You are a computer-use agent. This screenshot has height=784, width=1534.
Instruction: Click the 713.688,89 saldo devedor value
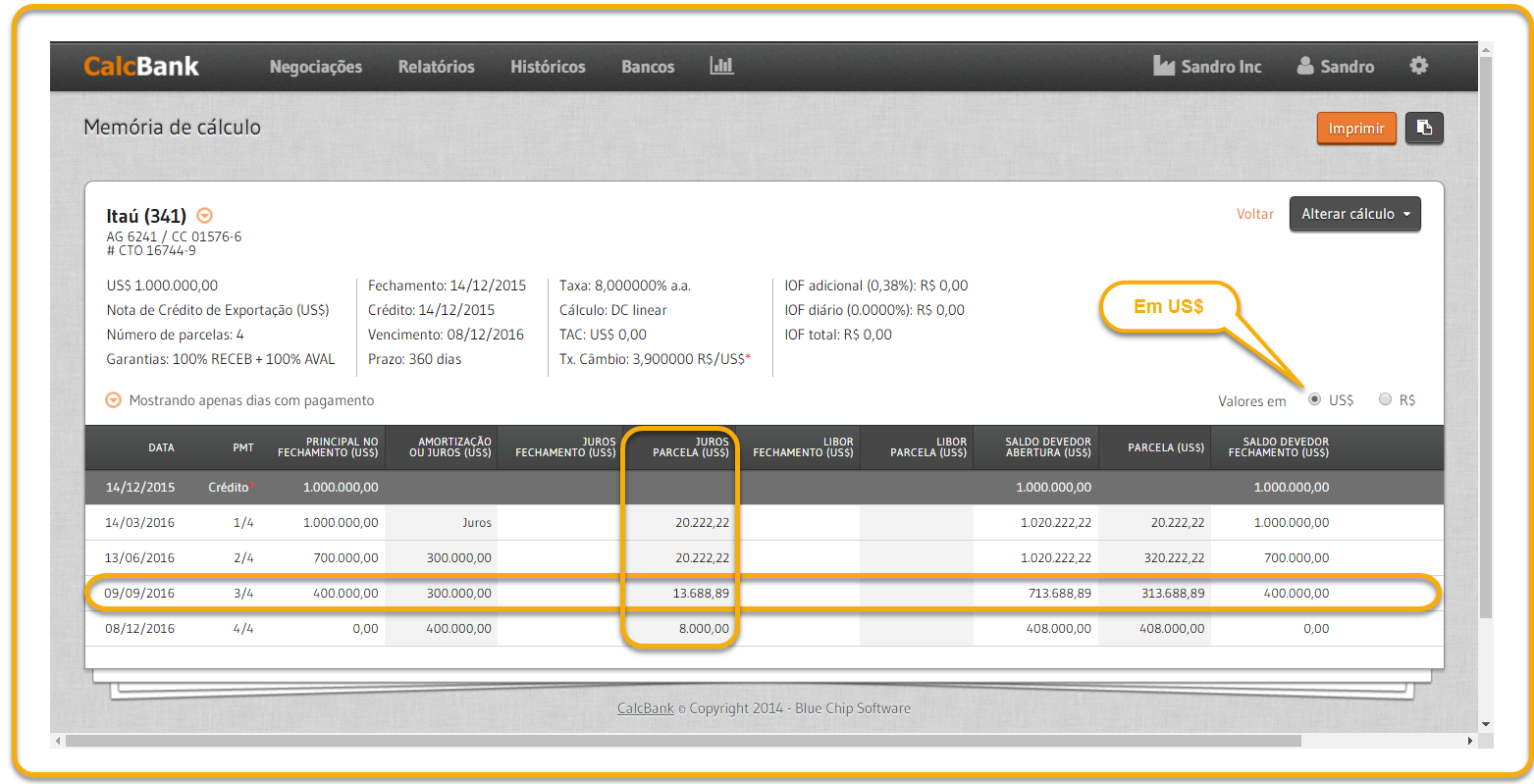pyautogui.click(x=1059, y=594)
